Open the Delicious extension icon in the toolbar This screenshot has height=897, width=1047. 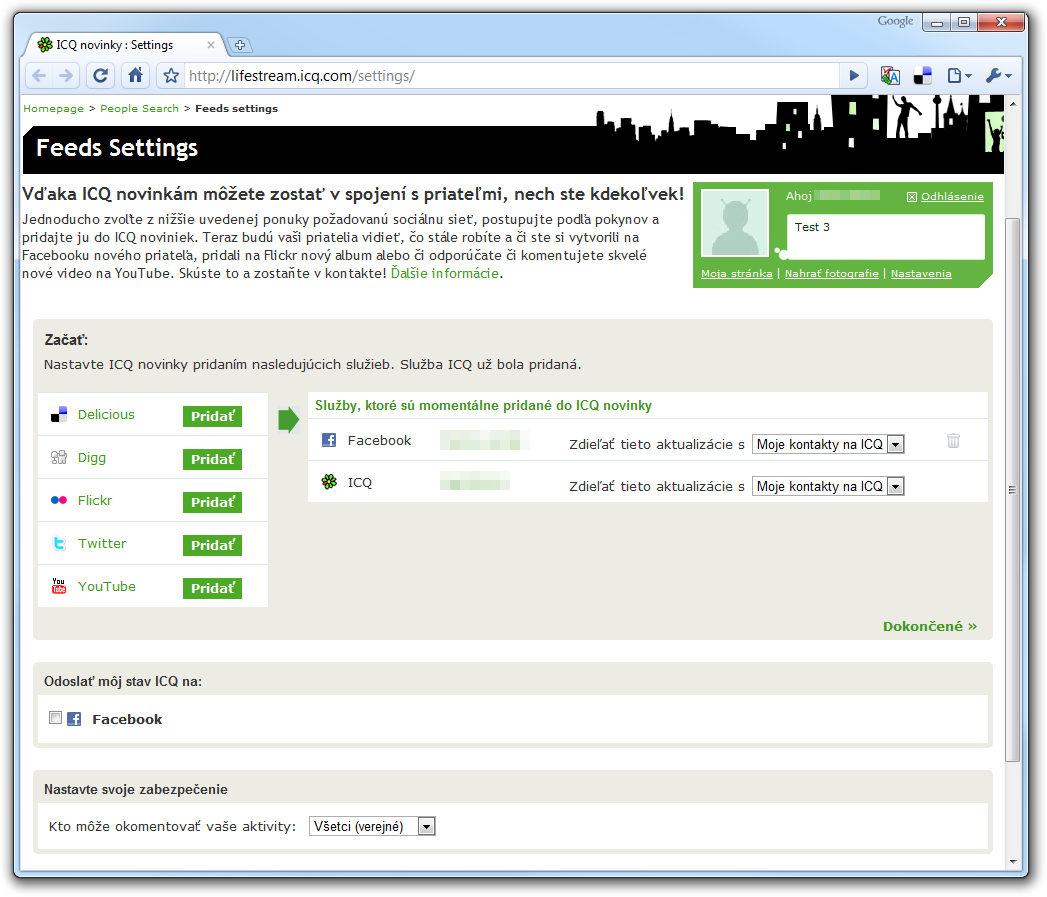(923, 75)
